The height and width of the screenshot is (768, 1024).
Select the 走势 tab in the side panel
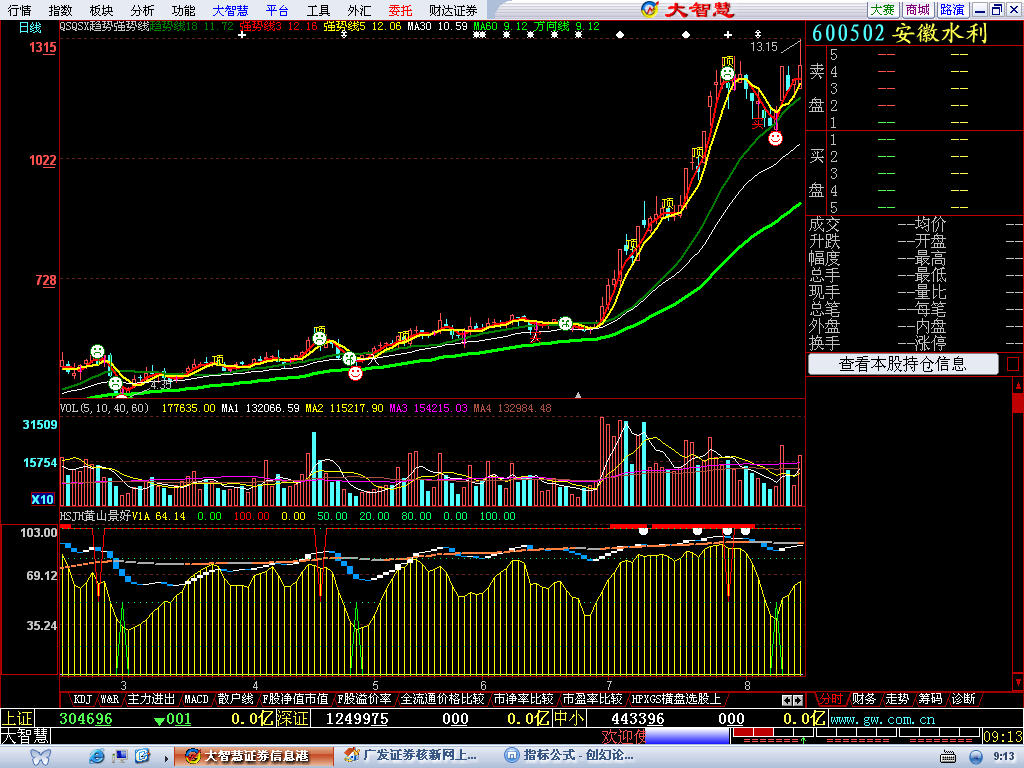[897, 699]
